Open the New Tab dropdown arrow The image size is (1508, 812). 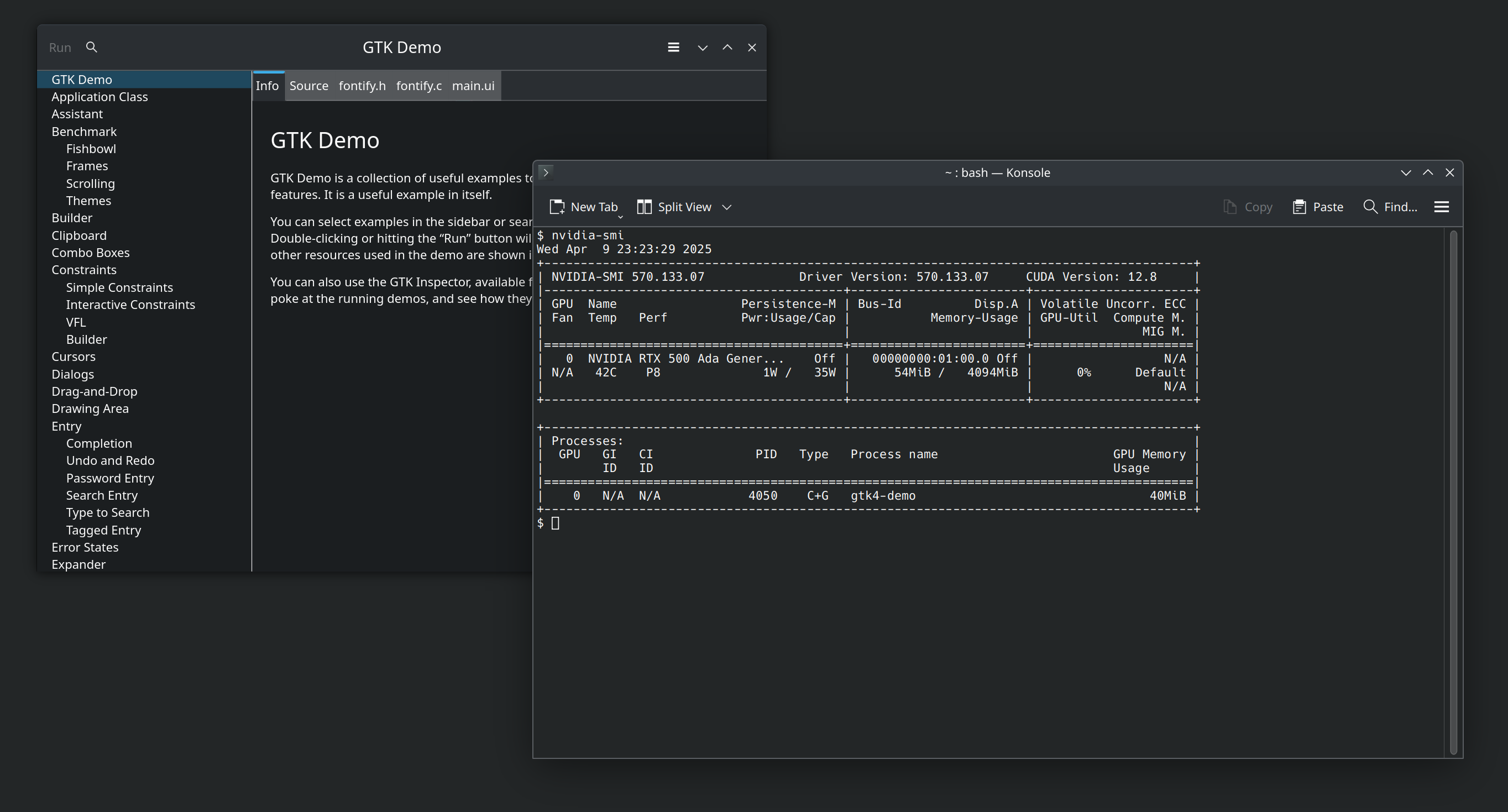pos(621,217)
